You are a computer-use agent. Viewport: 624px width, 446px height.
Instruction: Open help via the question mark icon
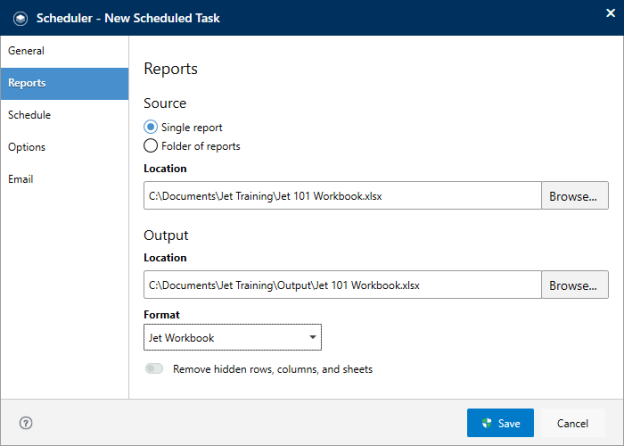[x=26, y=423]
